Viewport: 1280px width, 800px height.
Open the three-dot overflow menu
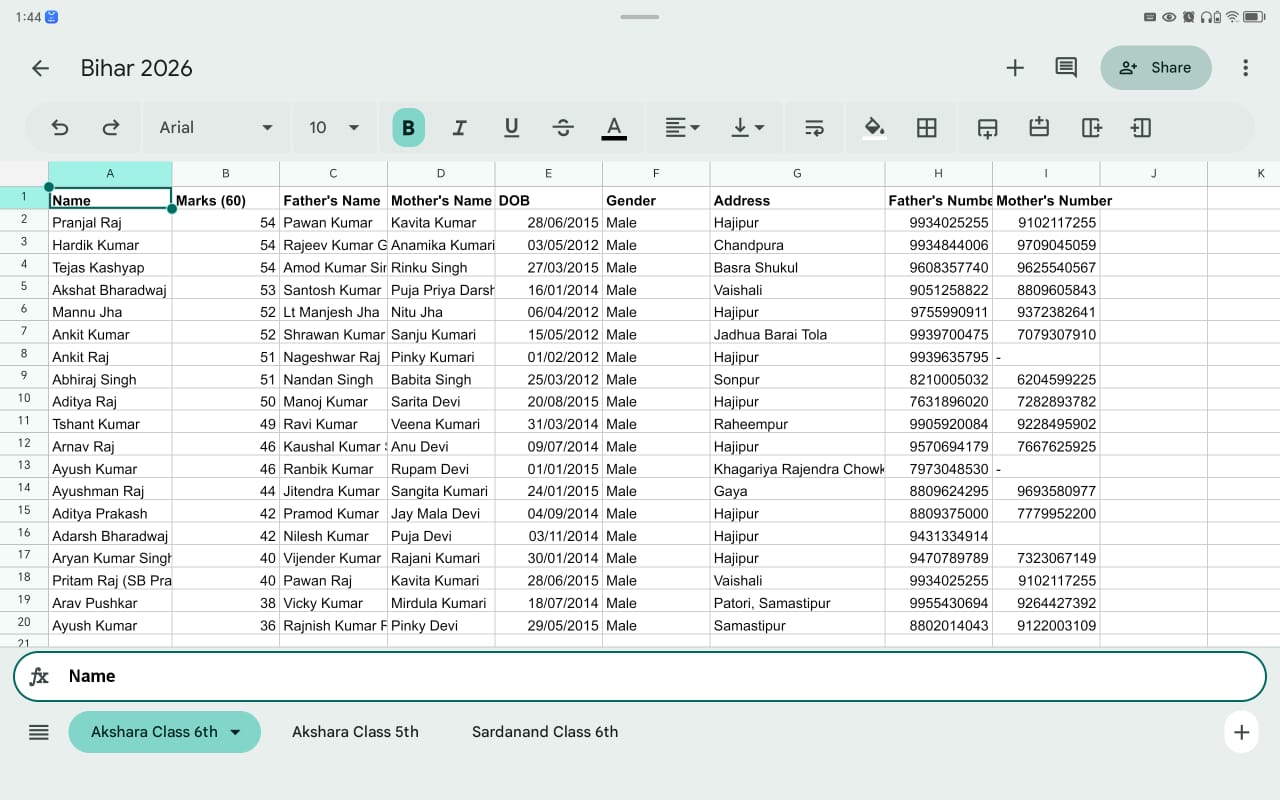click(x=1245, y=68)
